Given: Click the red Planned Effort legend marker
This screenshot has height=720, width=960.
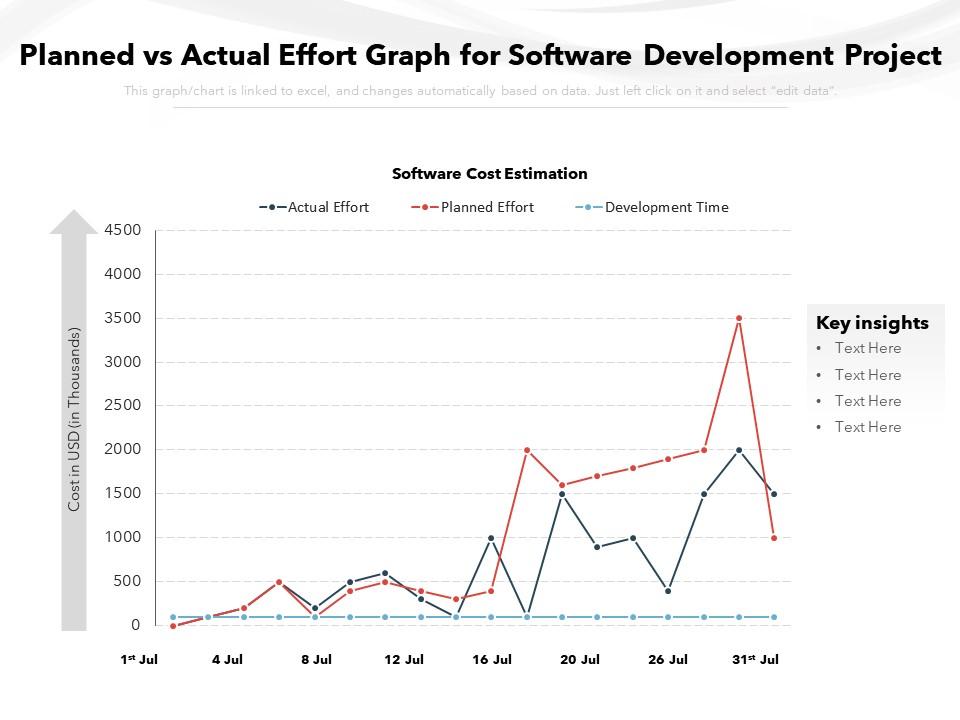Looking at the screenshot, I should [425, 208].
